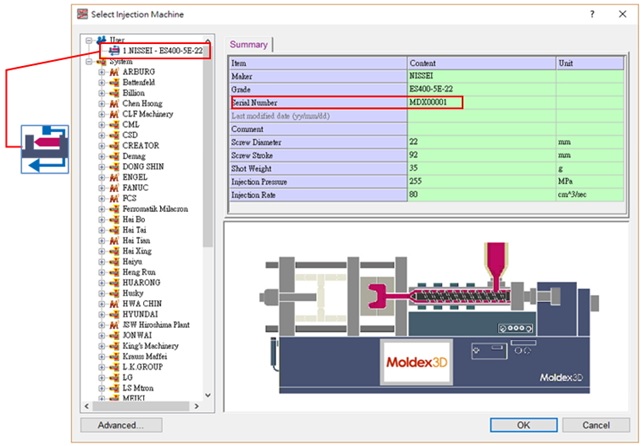Confirm with the OK button
The image size is (643, 446).
click(523, 425)
